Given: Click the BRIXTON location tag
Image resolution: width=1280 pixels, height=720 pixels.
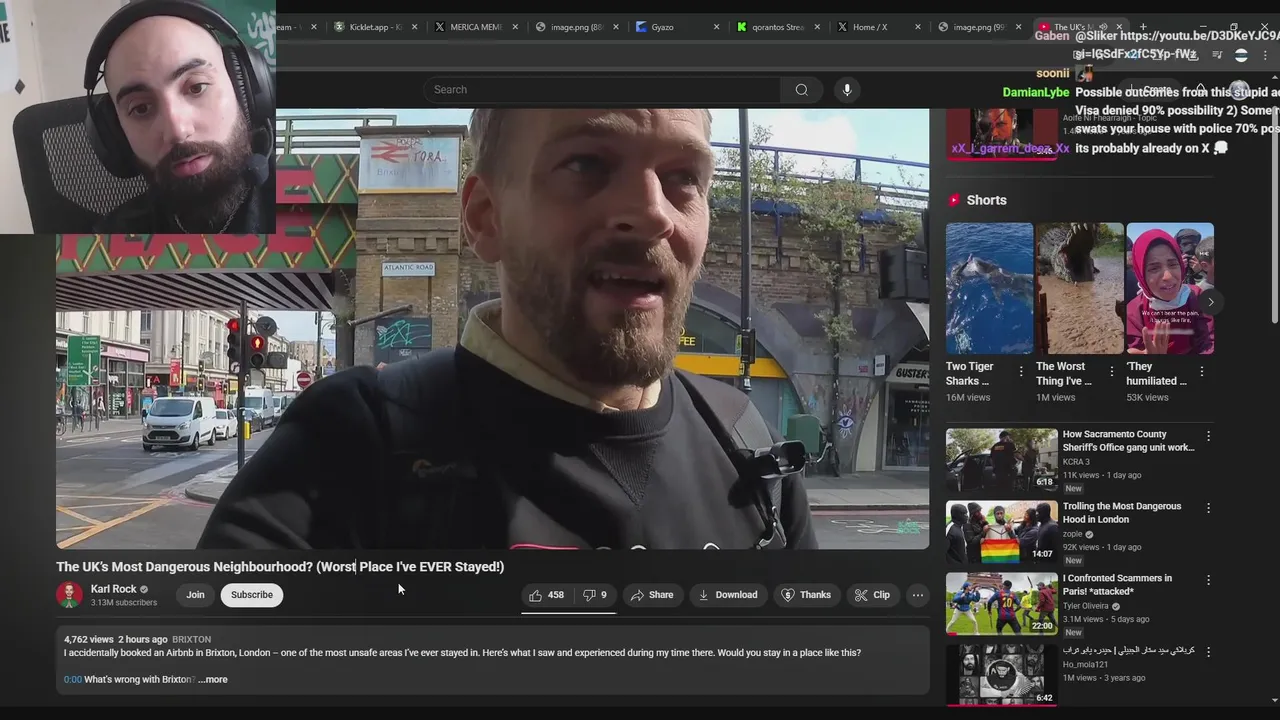Looking at the screenshot, I should pyautogui.click(x=191, y=639).
